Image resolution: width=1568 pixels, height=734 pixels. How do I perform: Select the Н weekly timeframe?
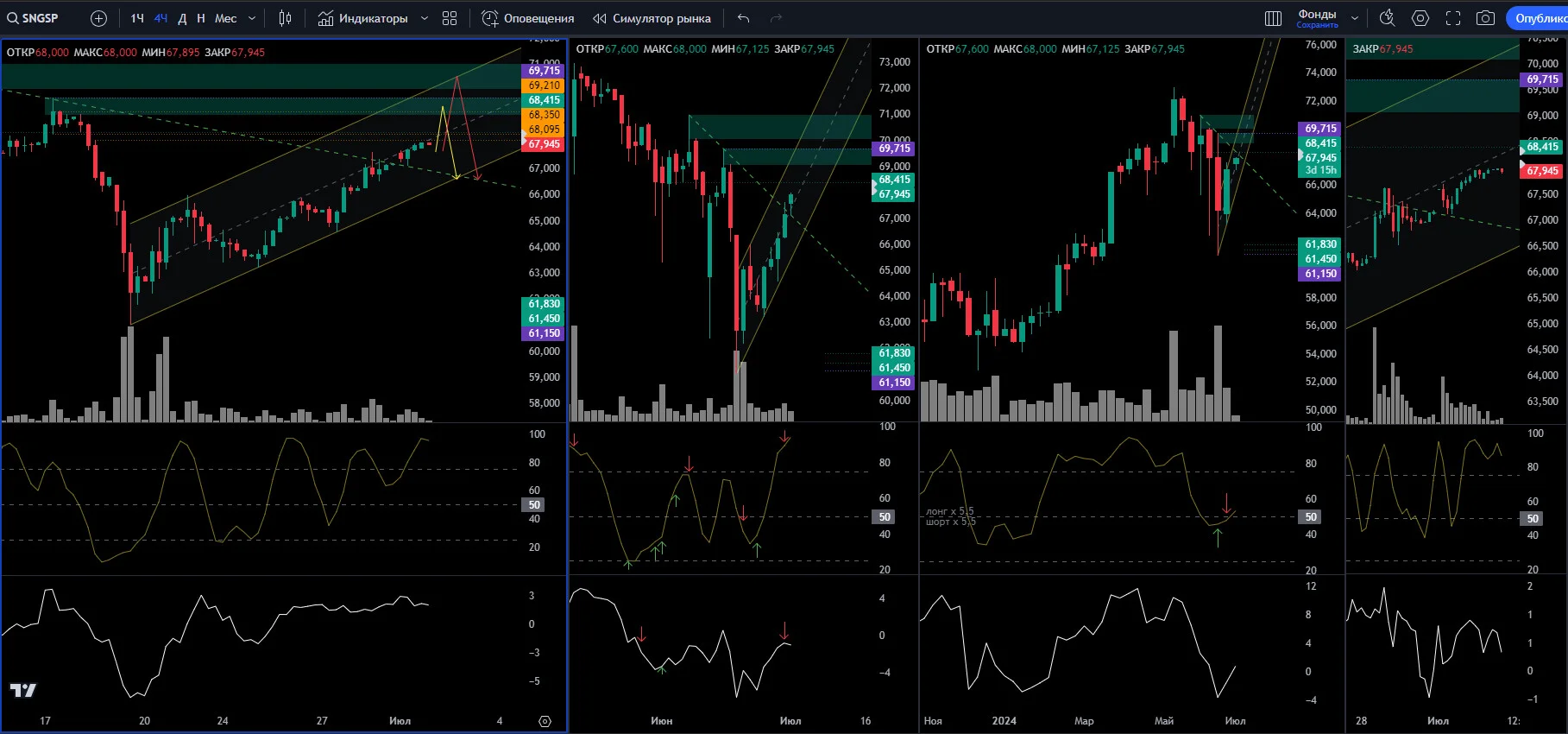201,18
